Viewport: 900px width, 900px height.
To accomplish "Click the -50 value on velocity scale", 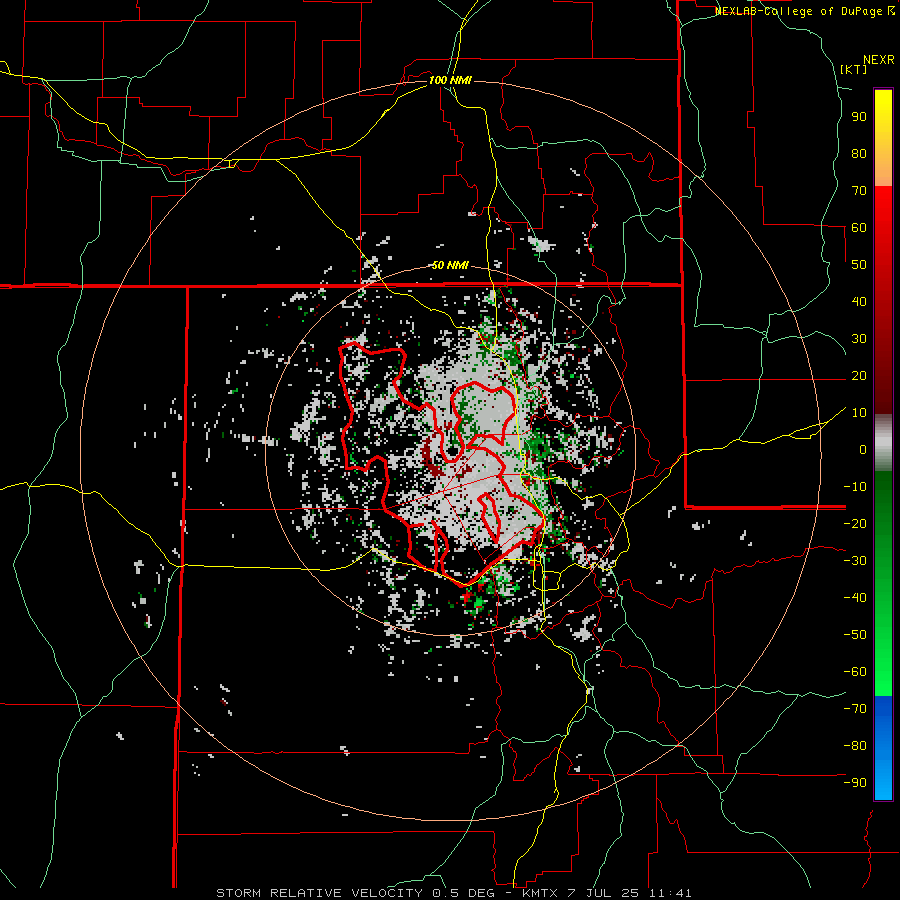I will [x=855, y=635].
